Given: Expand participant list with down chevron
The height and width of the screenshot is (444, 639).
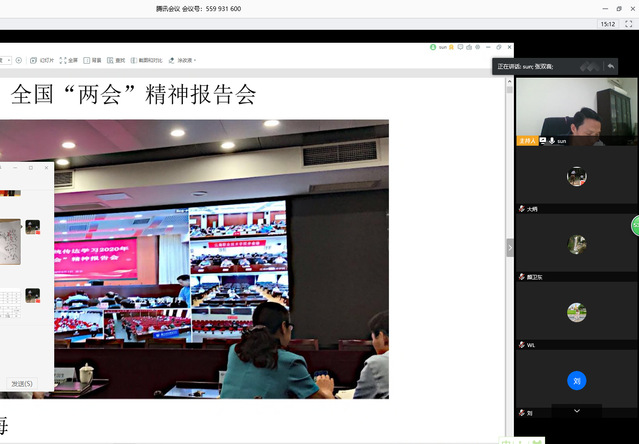Looking at the screenshot, I should pos(576,411).
